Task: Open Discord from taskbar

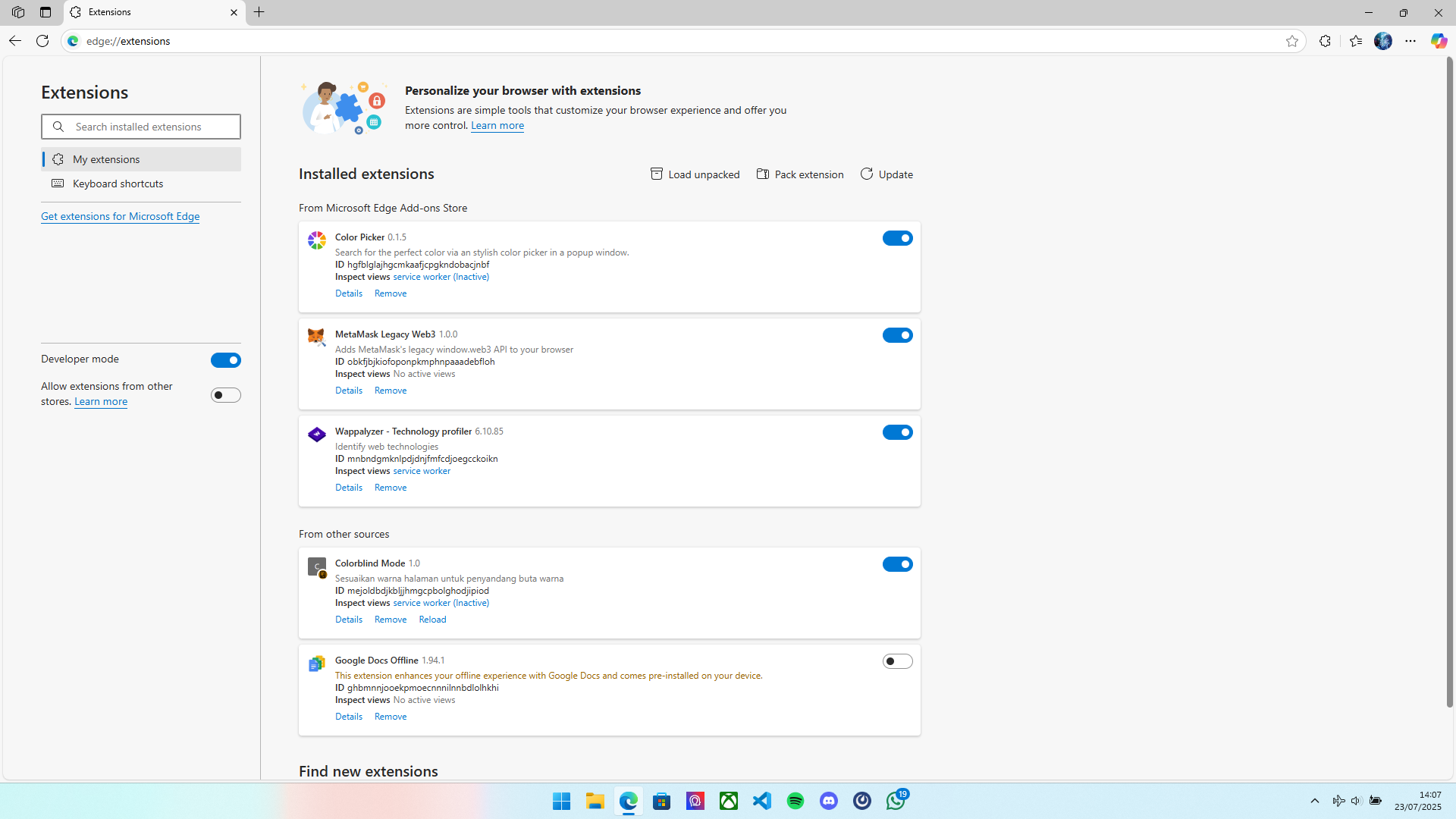Action: click(829, 801)
